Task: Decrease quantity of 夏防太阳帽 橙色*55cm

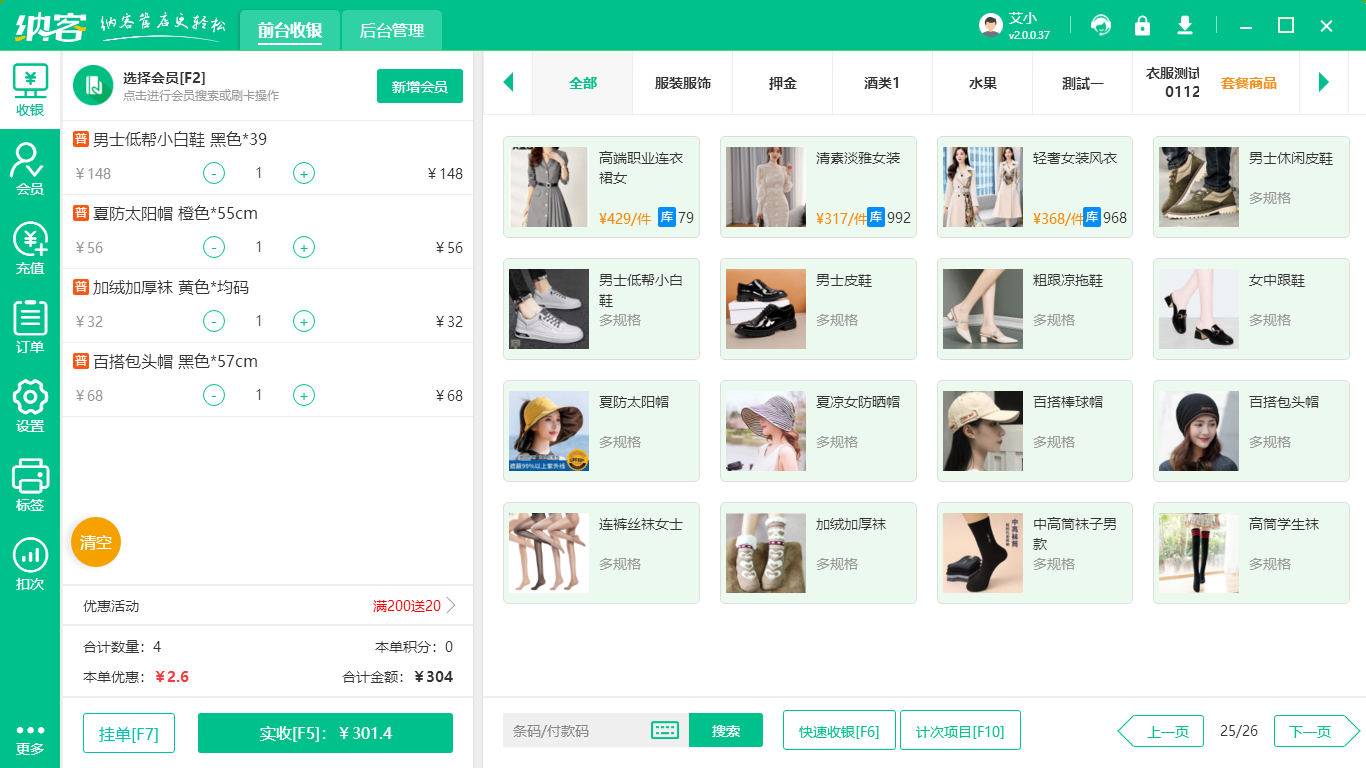Action: coord(214,247)
